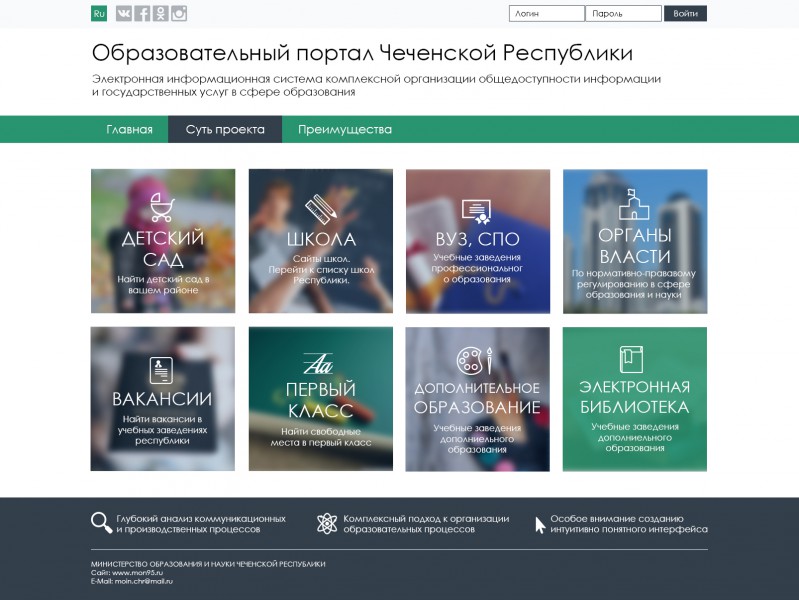Open the Детский сад tile title
This screenshot has height=600, width=799.
tap(163, 249)
